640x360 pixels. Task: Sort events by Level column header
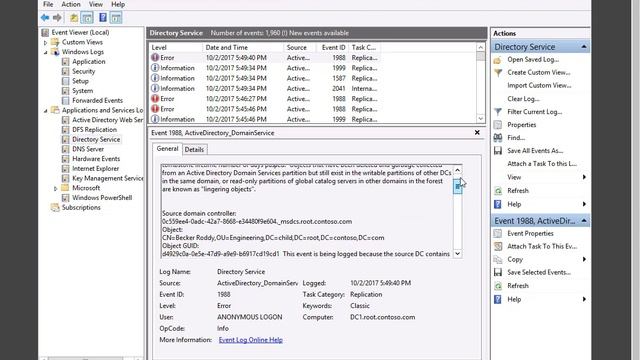click(x=176, y=47)
